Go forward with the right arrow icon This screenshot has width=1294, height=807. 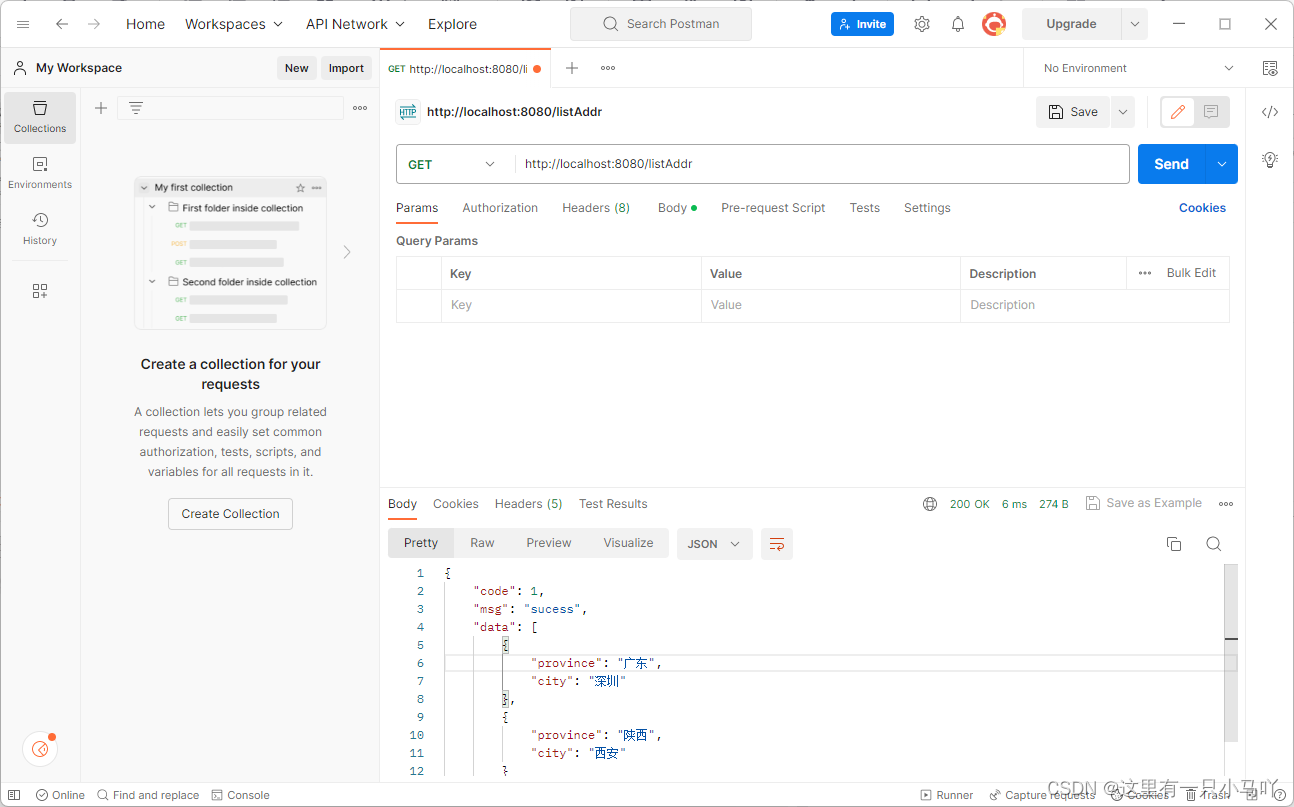pos(94,24)
